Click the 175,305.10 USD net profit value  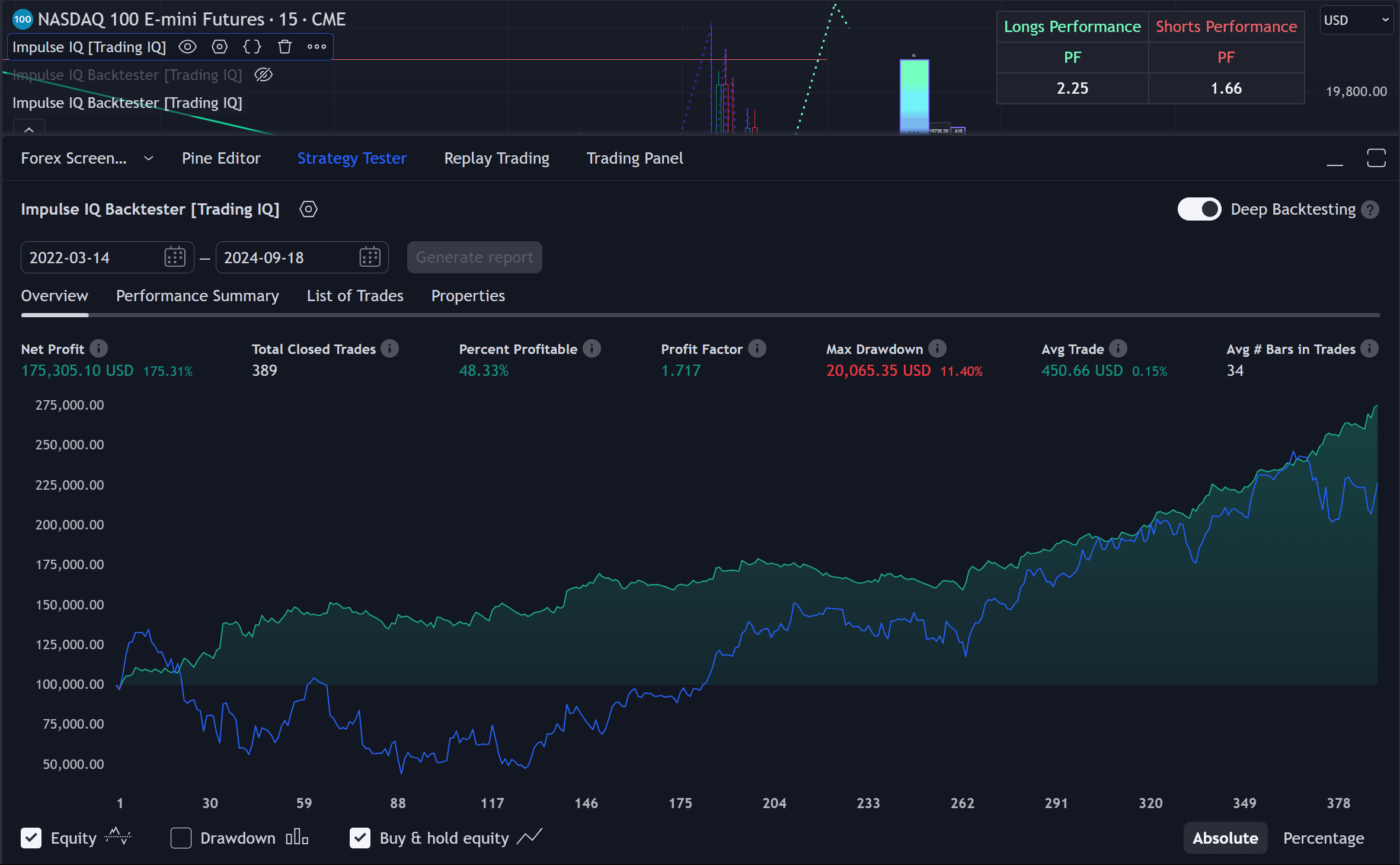[x=78, y=371]
